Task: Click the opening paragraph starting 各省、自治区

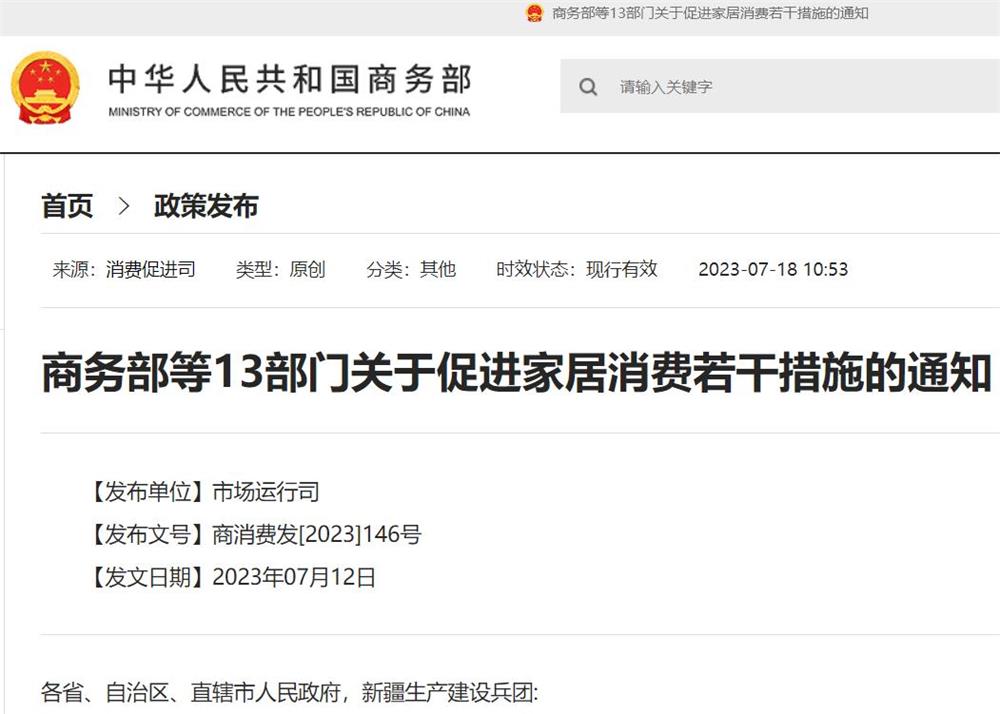Action: (290, 692)
